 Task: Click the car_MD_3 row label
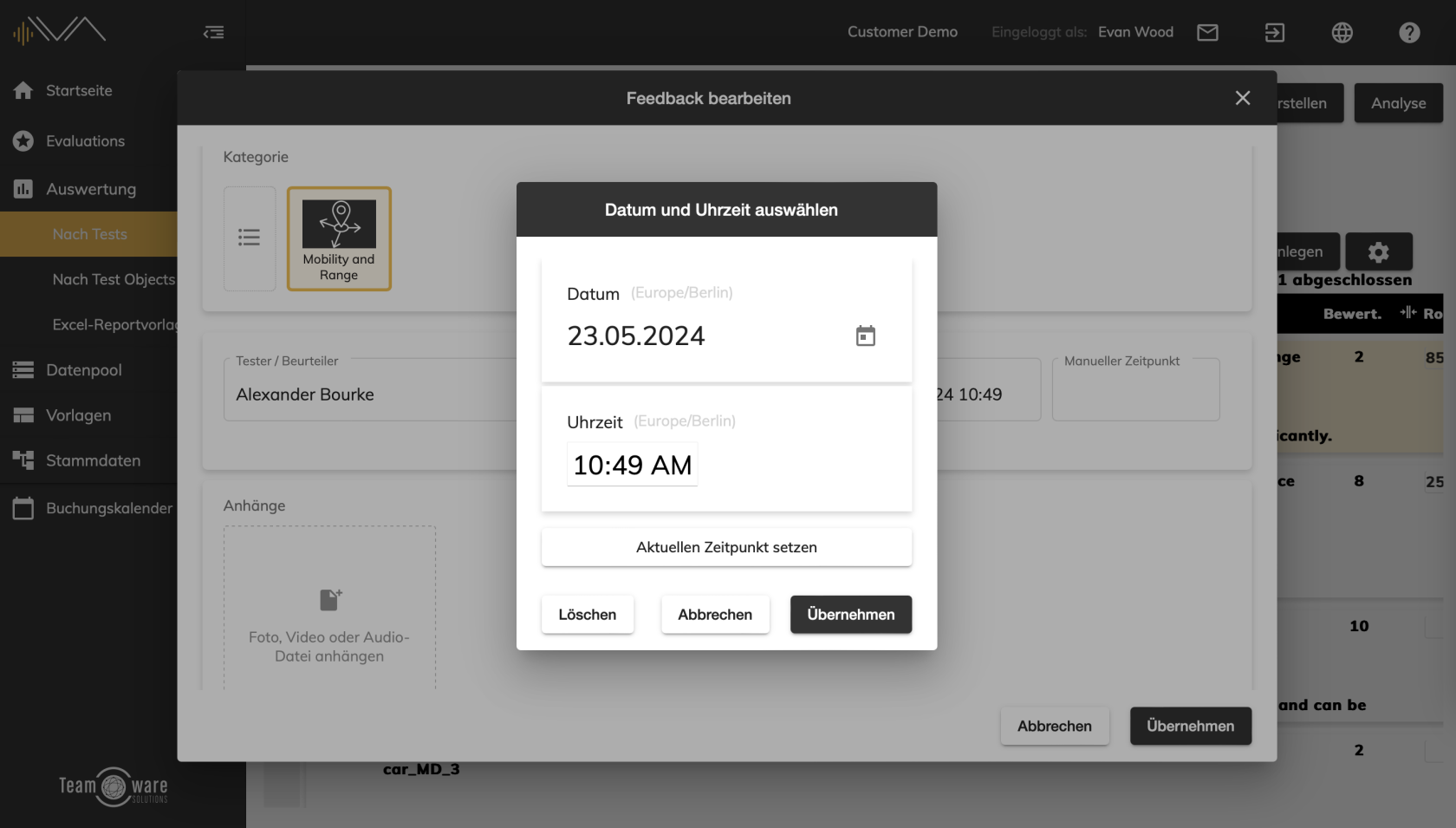421,769
